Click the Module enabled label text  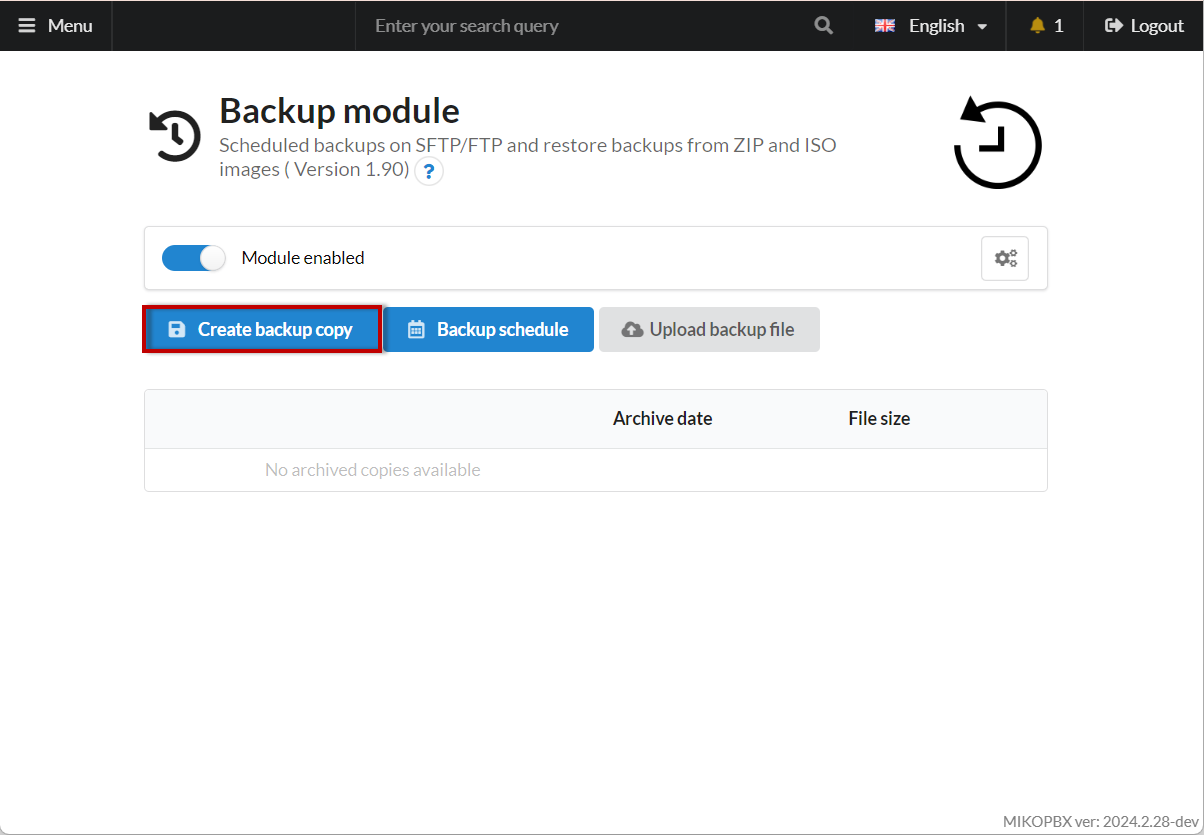click(x=303, y=258)
